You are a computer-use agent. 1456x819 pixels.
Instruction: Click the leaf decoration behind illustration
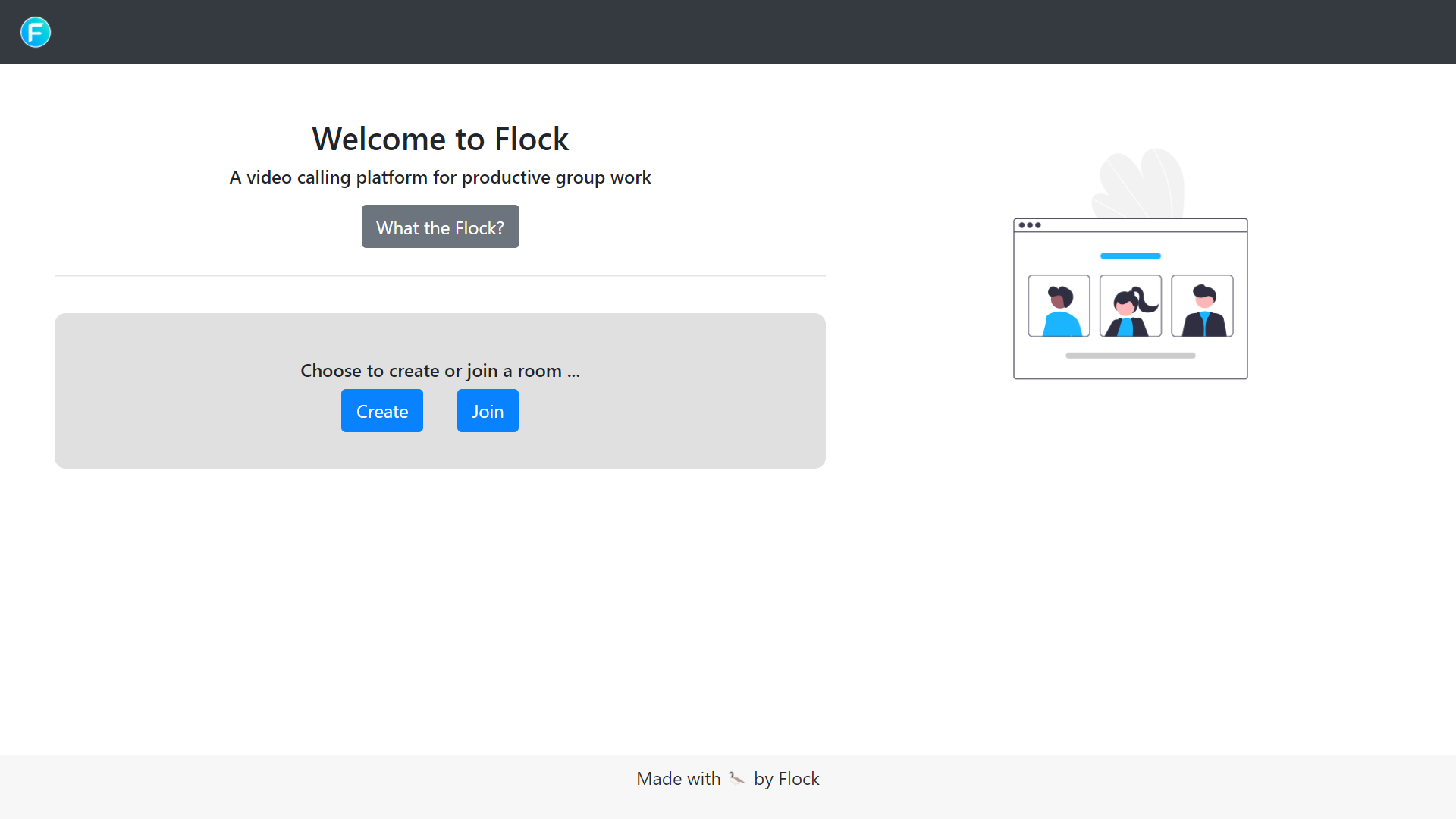[x=1137, y=182]
